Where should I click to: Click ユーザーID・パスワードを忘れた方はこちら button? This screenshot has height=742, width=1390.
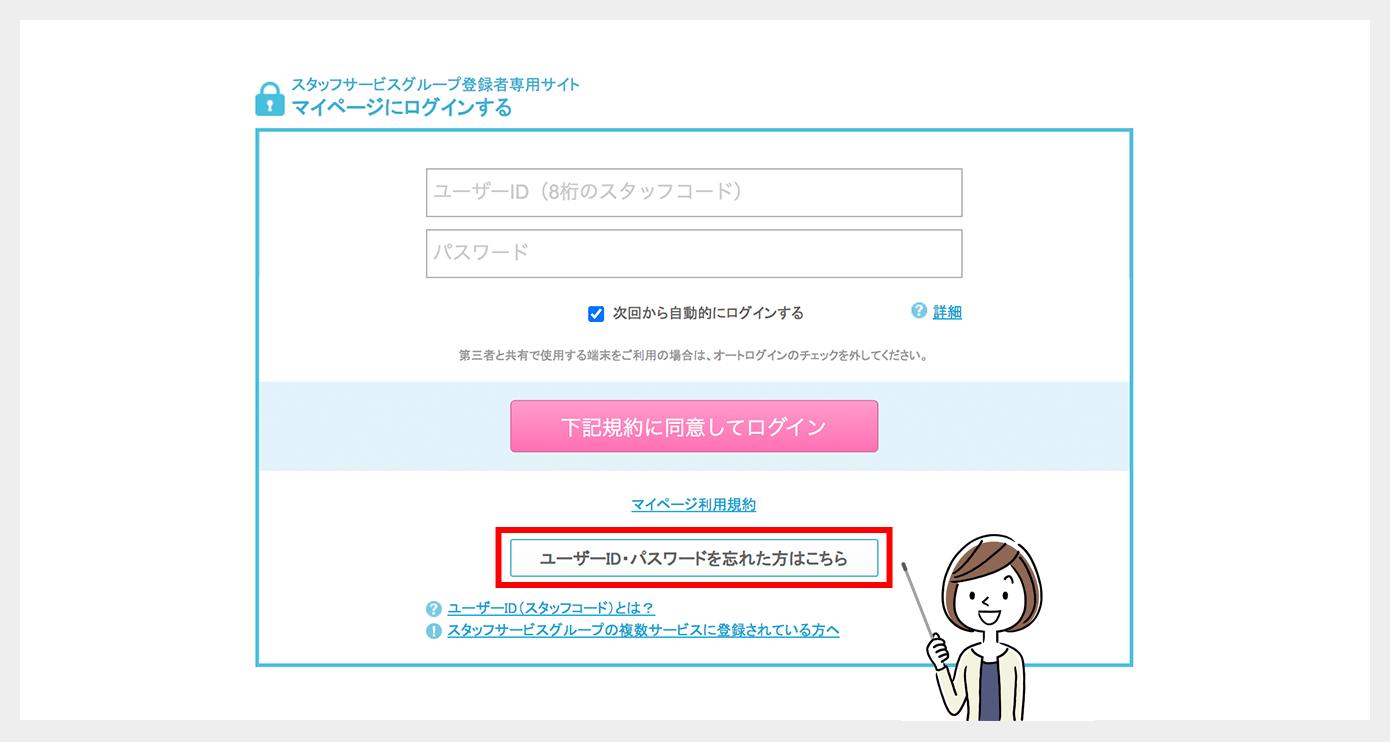coord(694,559)
